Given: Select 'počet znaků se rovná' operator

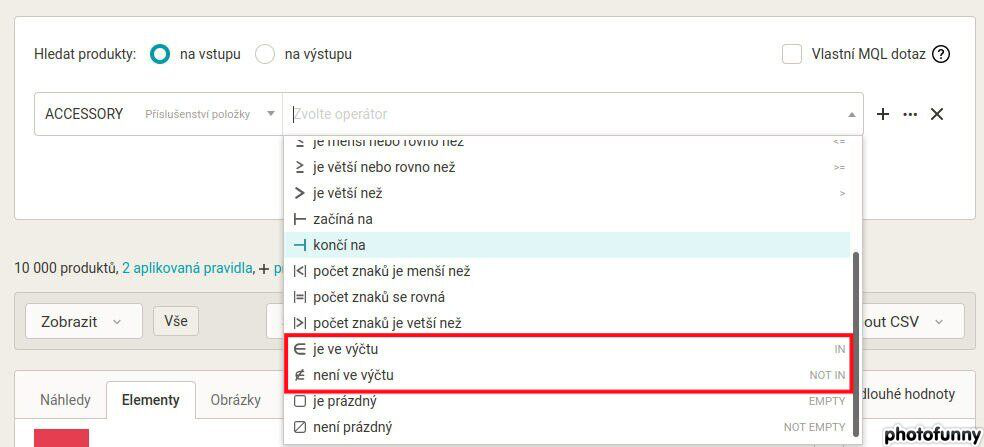Looking at the screenshot, I should [x=567, y=297].
